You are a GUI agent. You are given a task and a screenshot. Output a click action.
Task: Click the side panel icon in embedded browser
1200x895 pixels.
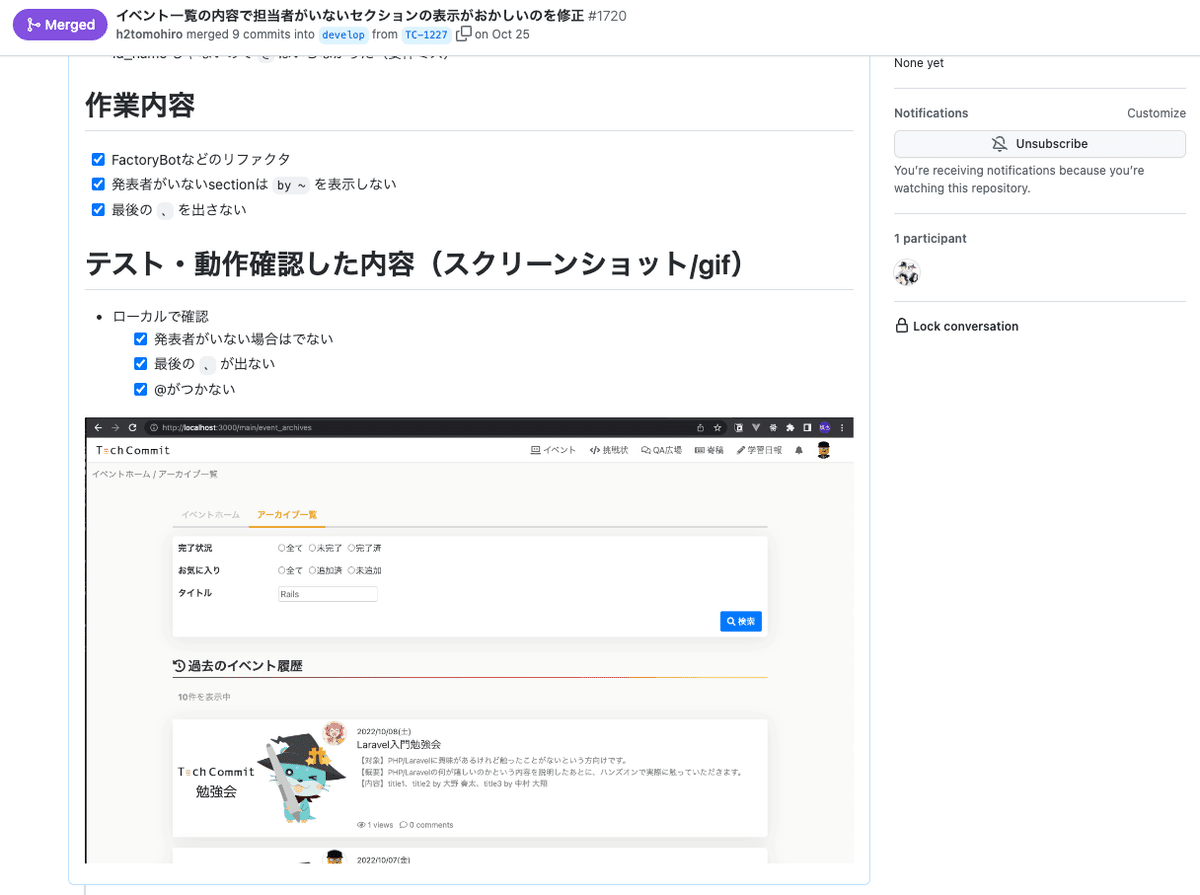click(807, 427)
